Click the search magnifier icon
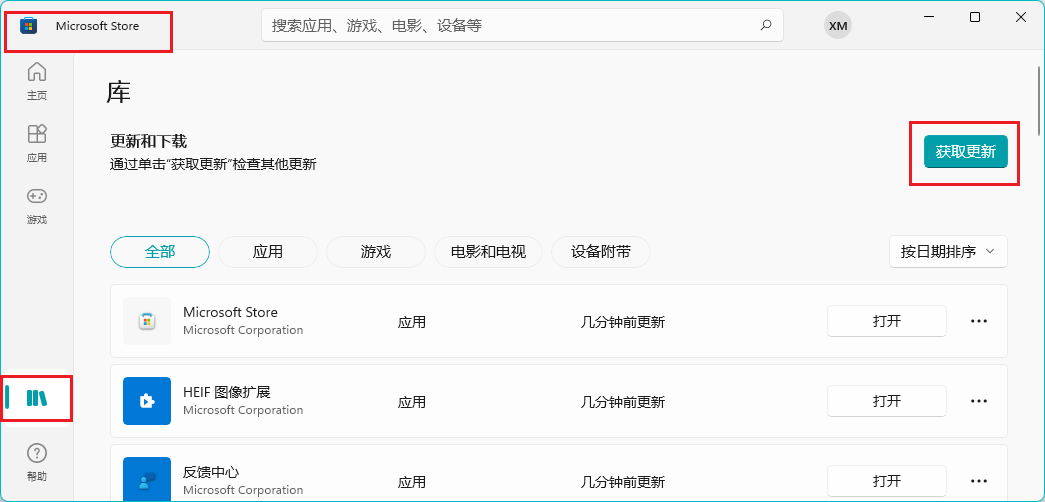 point(766,25)
